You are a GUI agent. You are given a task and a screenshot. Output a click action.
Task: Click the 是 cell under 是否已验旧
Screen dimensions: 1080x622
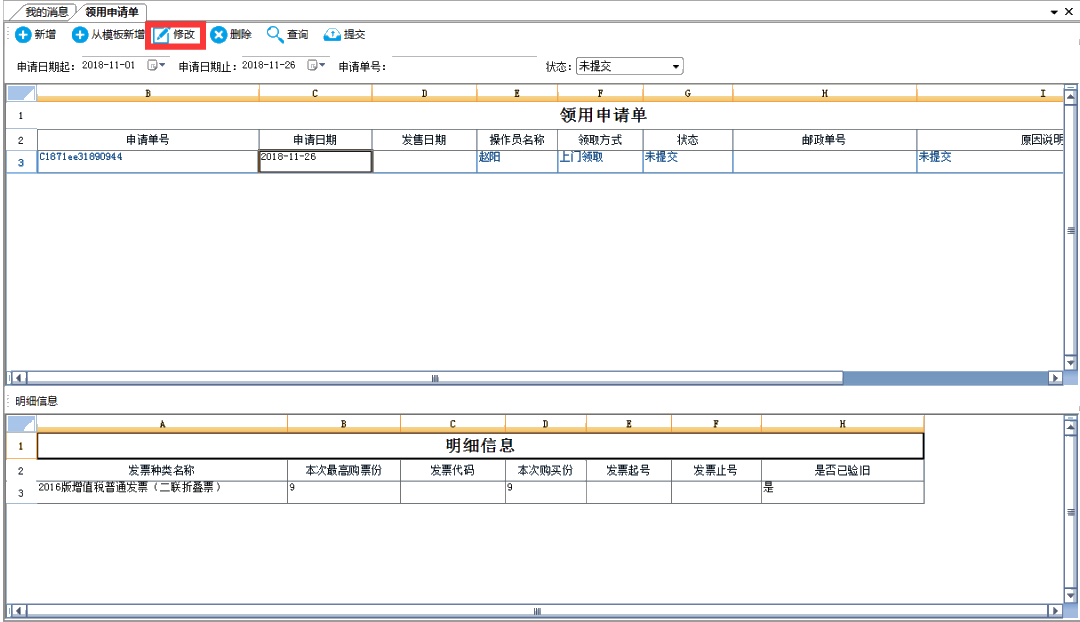click(x=842, y=492)
